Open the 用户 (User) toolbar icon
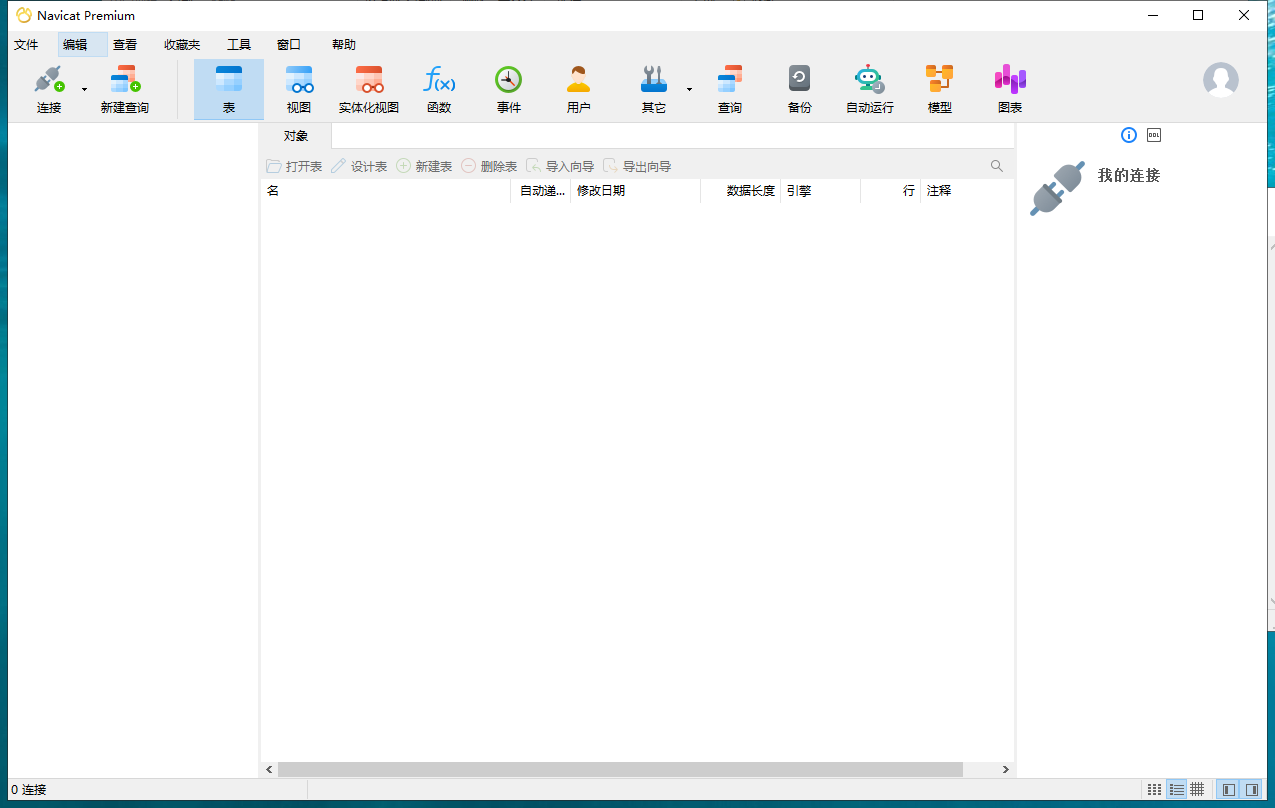This screenshot has width=1275, height=808. pyautogui.click(x=578, y=89)
